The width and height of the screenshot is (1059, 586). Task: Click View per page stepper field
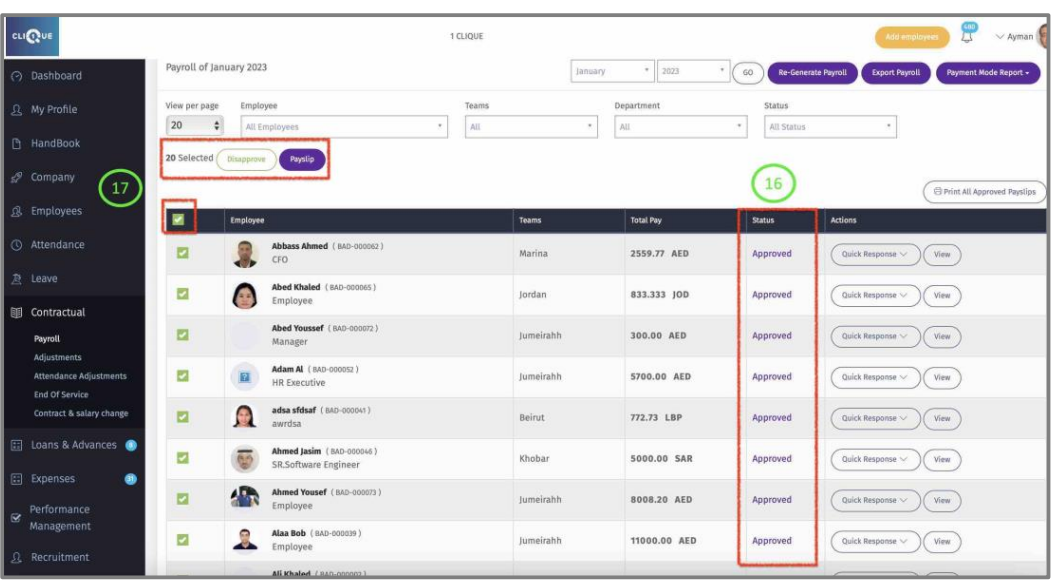194,126
